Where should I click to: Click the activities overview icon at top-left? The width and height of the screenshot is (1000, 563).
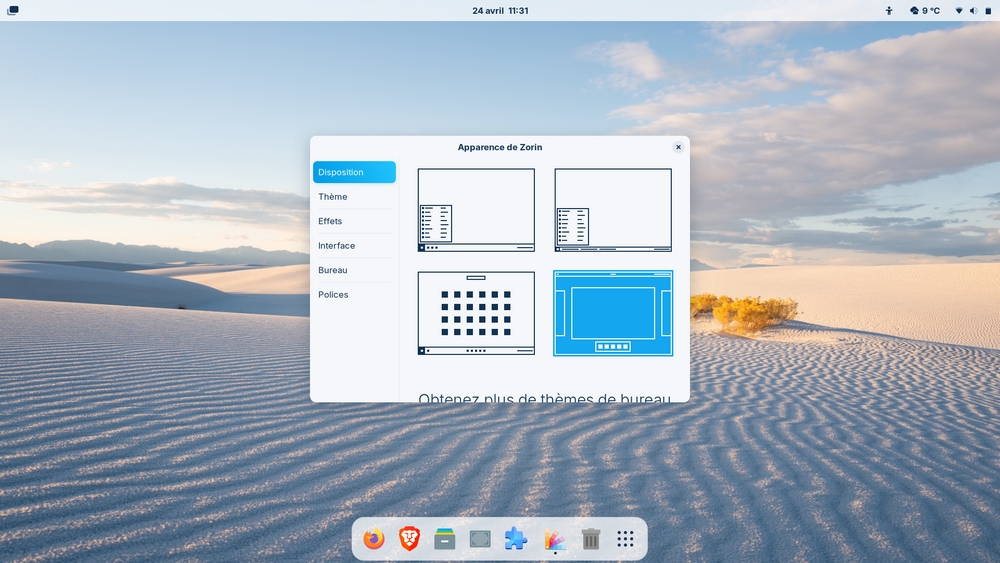coord(12,10)
